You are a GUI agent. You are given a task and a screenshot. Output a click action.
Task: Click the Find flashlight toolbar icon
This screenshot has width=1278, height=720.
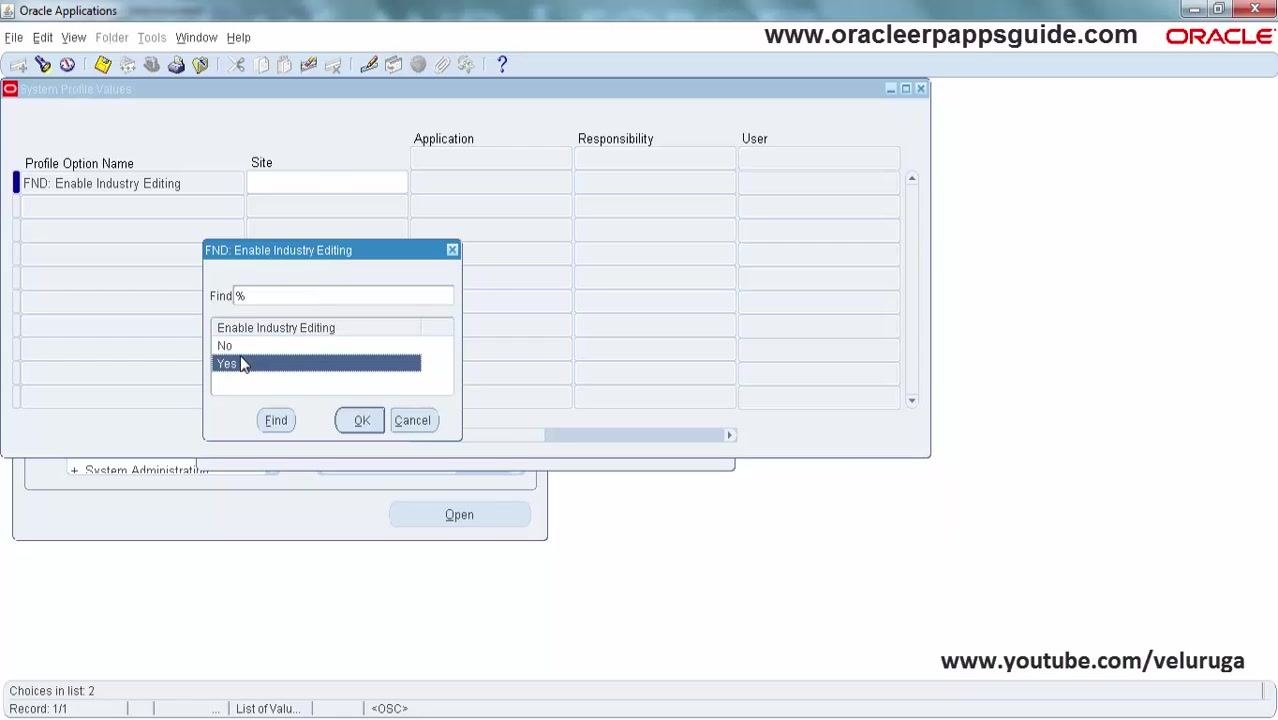click(x=43, y=65)
